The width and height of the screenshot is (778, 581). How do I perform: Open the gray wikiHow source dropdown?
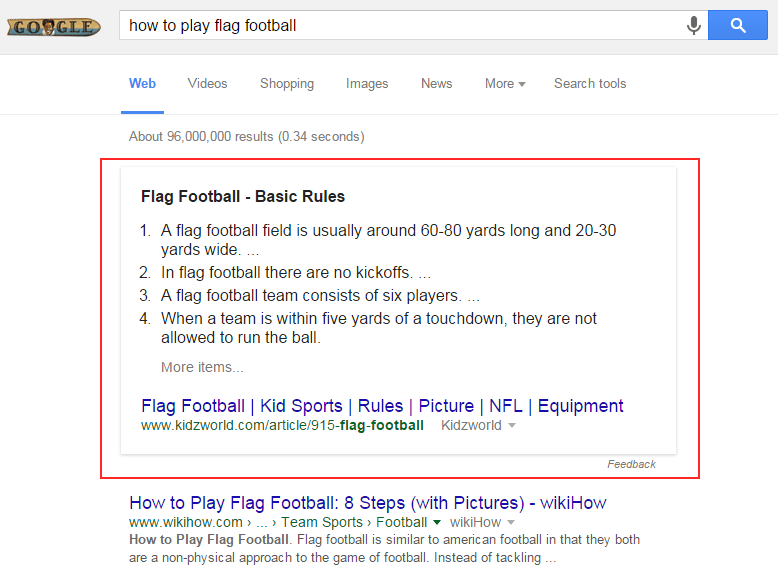pos(511,522)
